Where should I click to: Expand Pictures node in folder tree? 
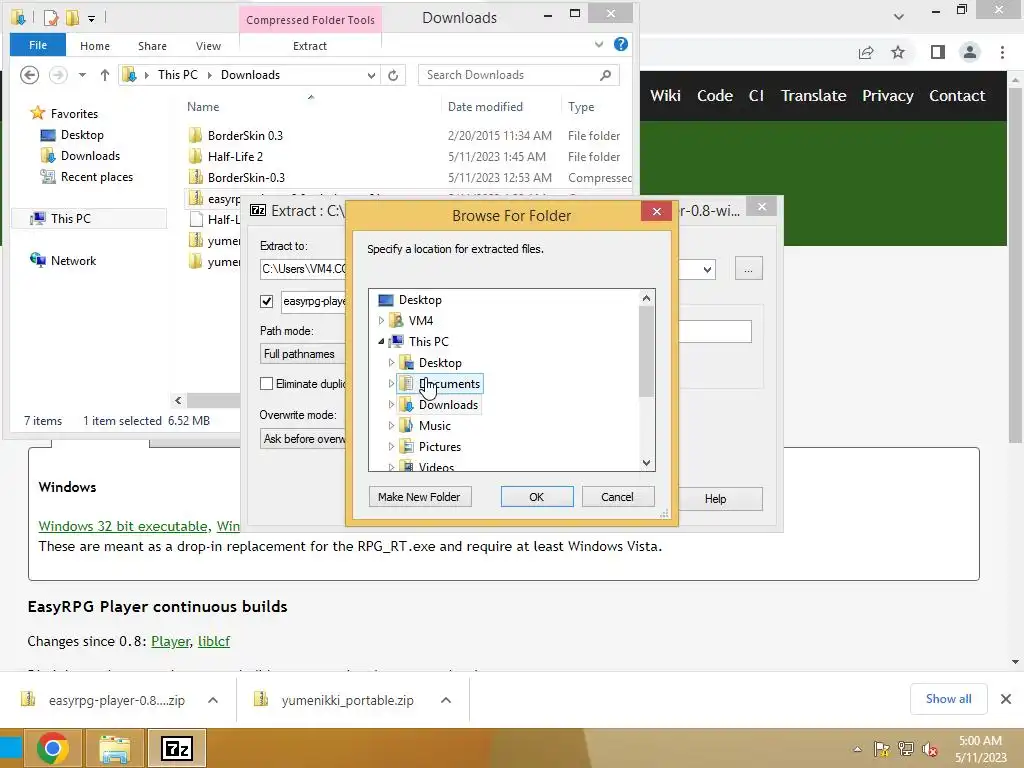click(391, 447)
